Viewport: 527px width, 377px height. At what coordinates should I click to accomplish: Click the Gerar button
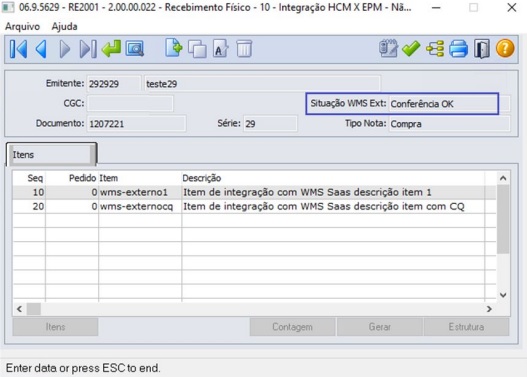tap(380, 327)
